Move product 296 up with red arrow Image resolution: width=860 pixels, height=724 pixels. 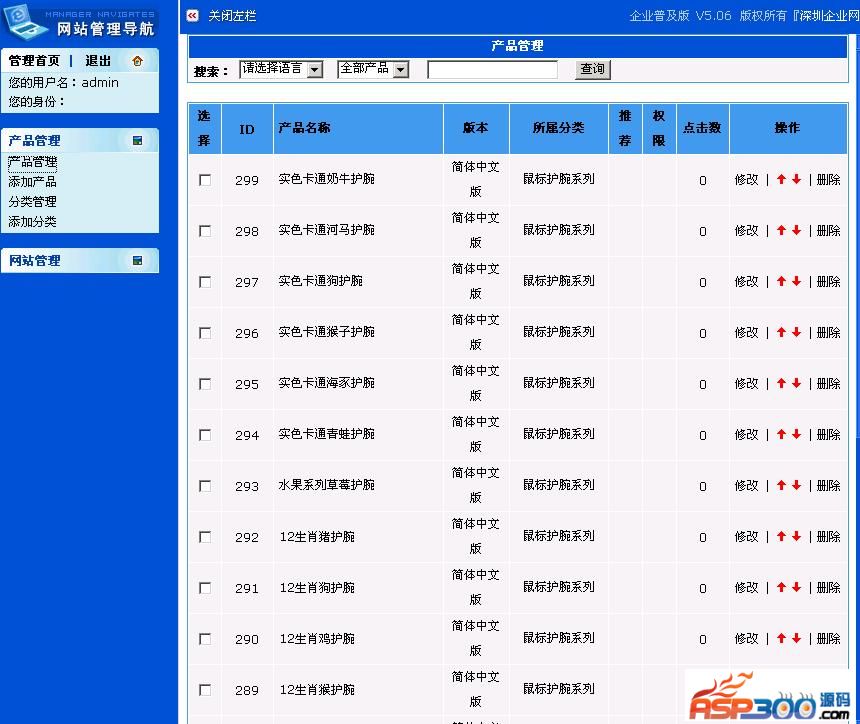click(x=782, y=332)
